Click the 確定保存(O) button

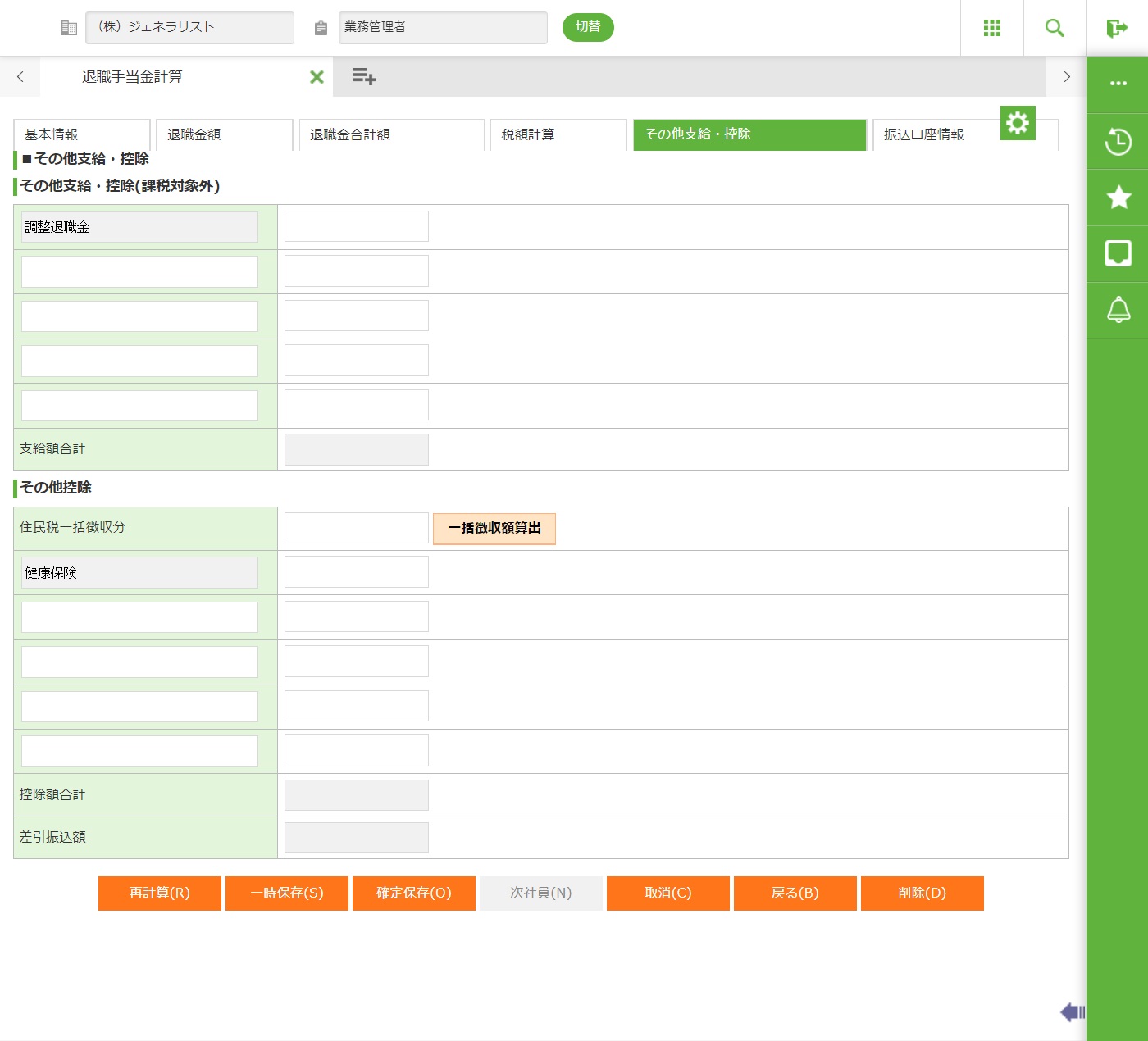point(414,893)
